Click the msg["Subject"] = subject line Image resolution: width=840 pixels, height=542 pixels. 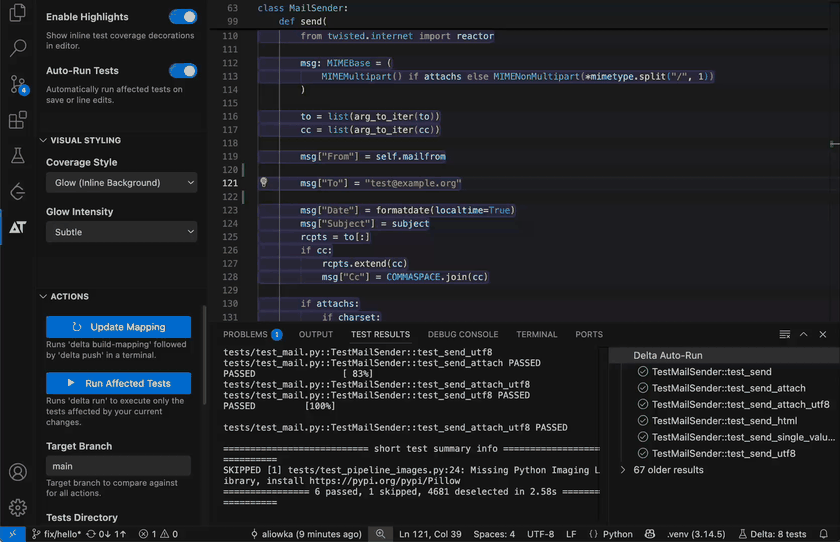tap(364, 223)
